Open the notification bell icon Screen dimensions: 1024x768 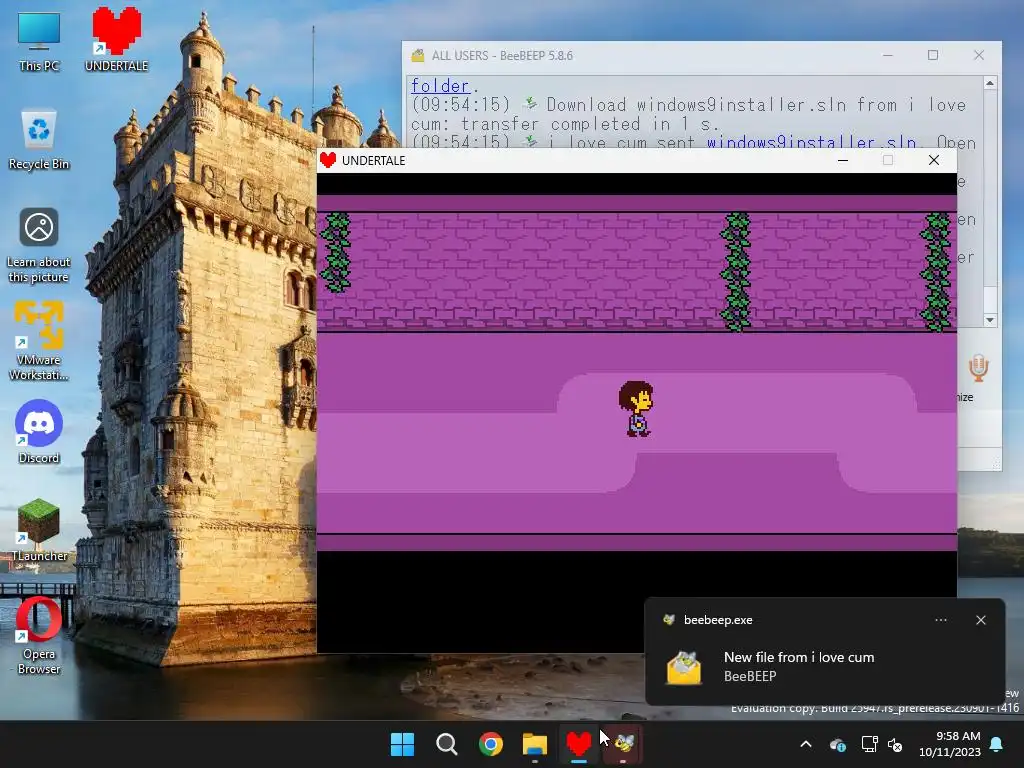(x=997, y=744)
